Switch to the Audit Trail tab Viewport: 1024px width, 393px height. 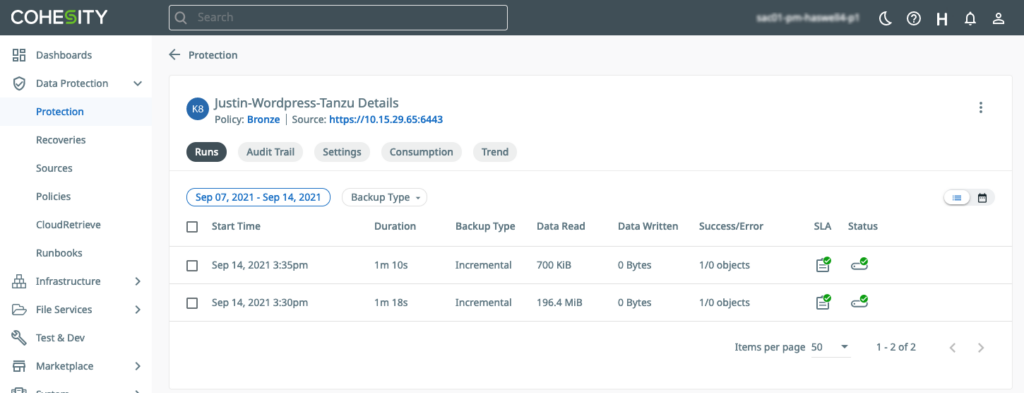(x=270, y=152)
